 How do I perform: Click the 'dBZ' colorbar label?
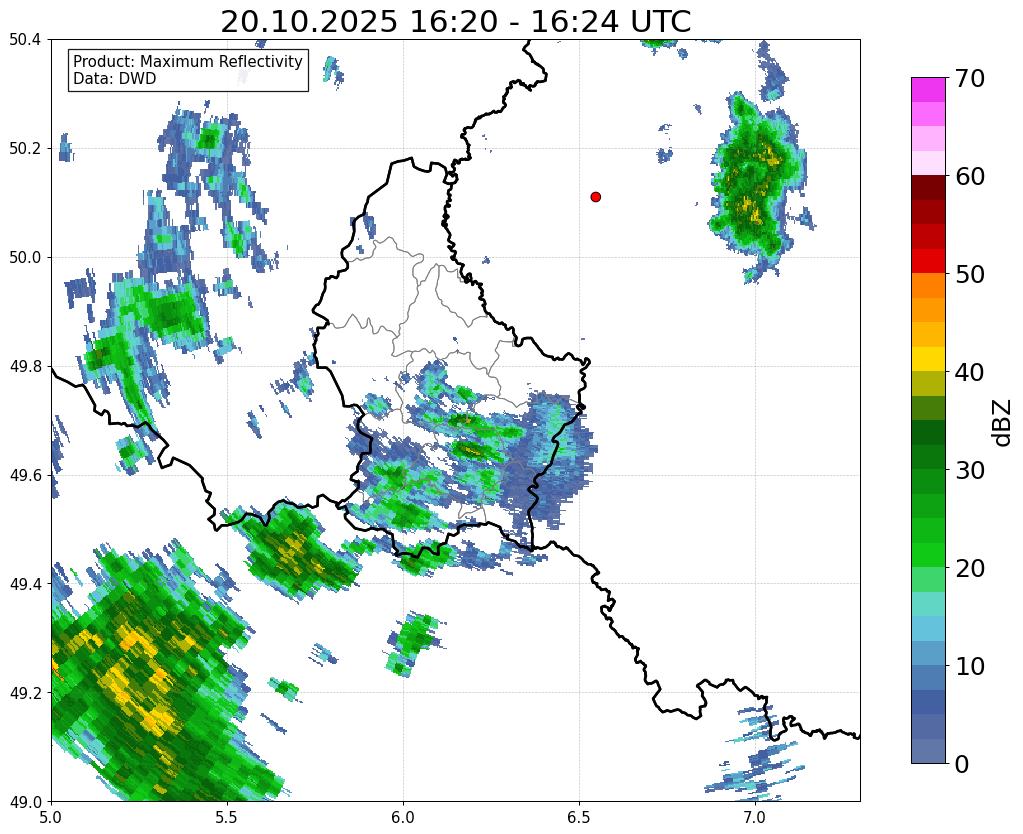[x=1003, y=423]
